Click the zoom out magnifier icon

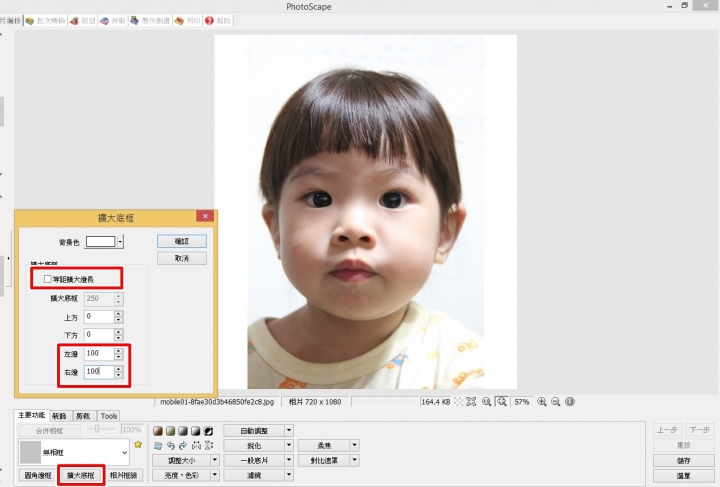click(556, 402)
